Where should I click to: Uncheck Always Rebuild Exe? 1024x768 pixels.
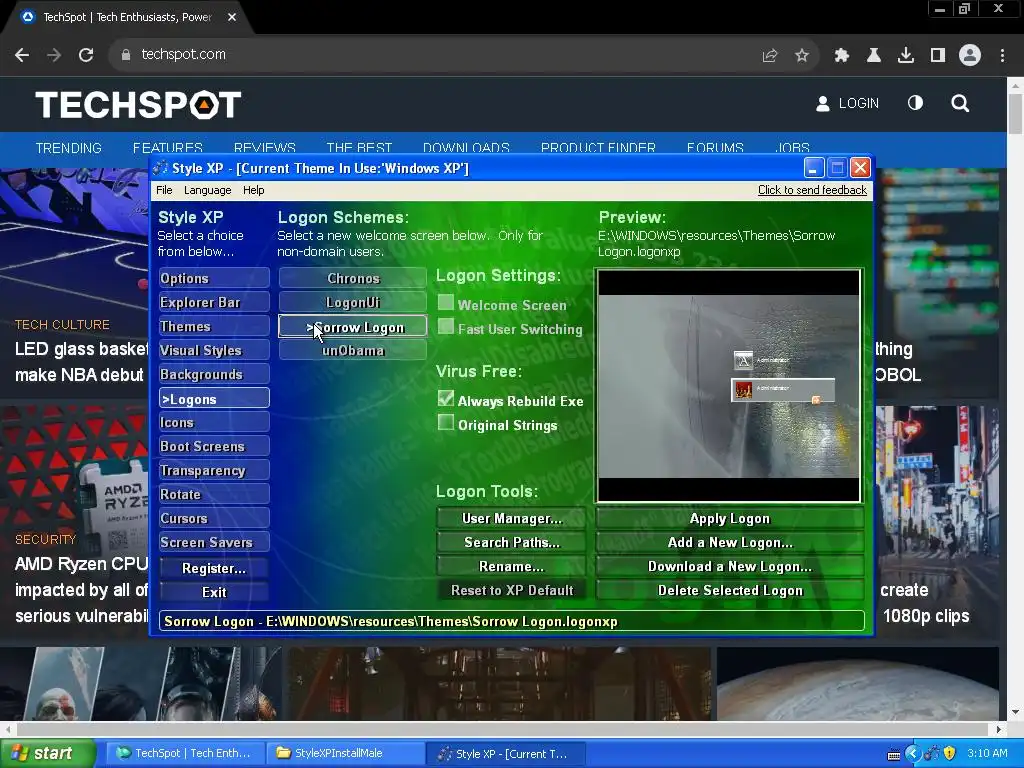click(446, 398)
